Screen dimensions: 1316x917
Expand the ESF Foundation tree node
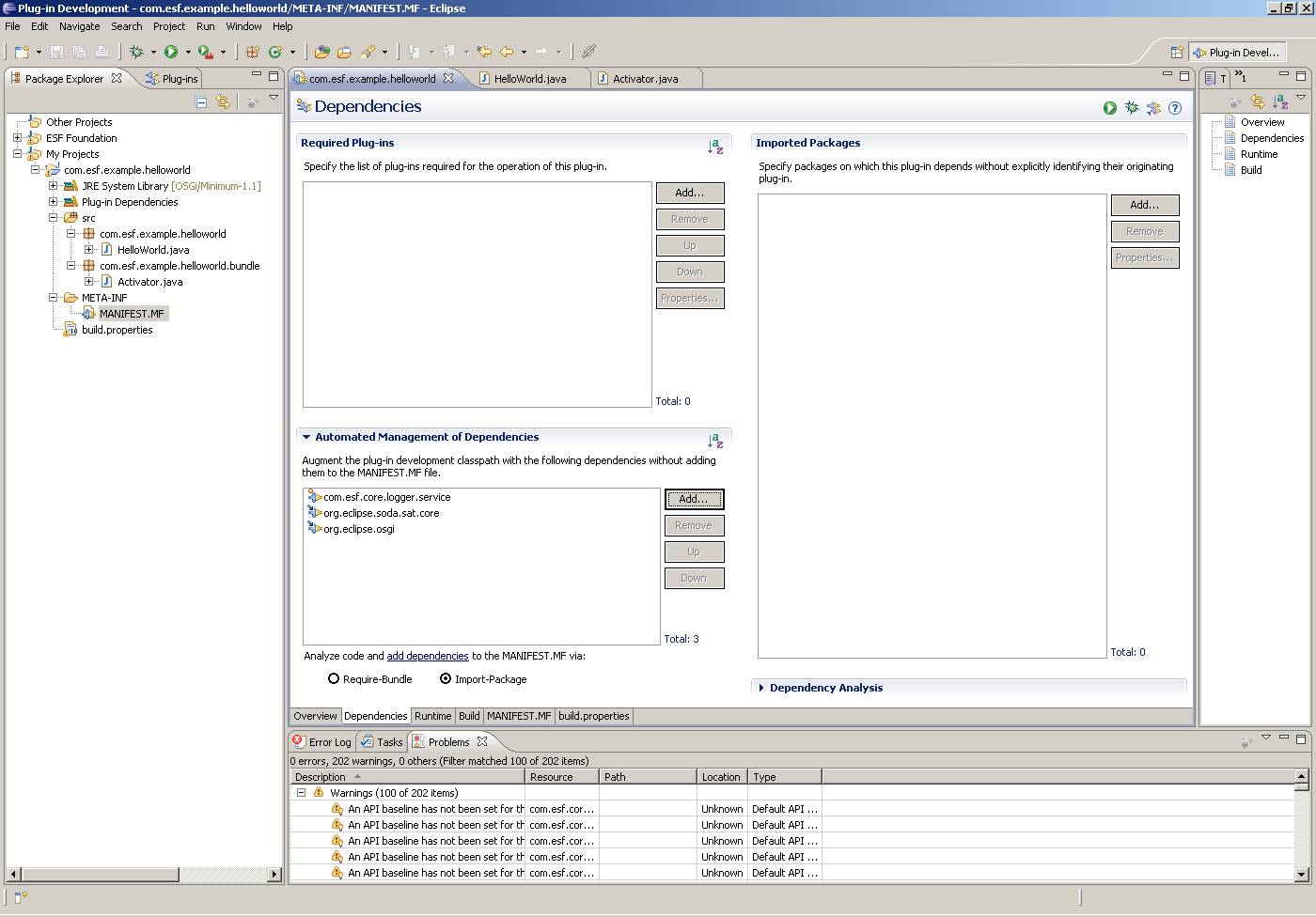click(x=17, y=138)
